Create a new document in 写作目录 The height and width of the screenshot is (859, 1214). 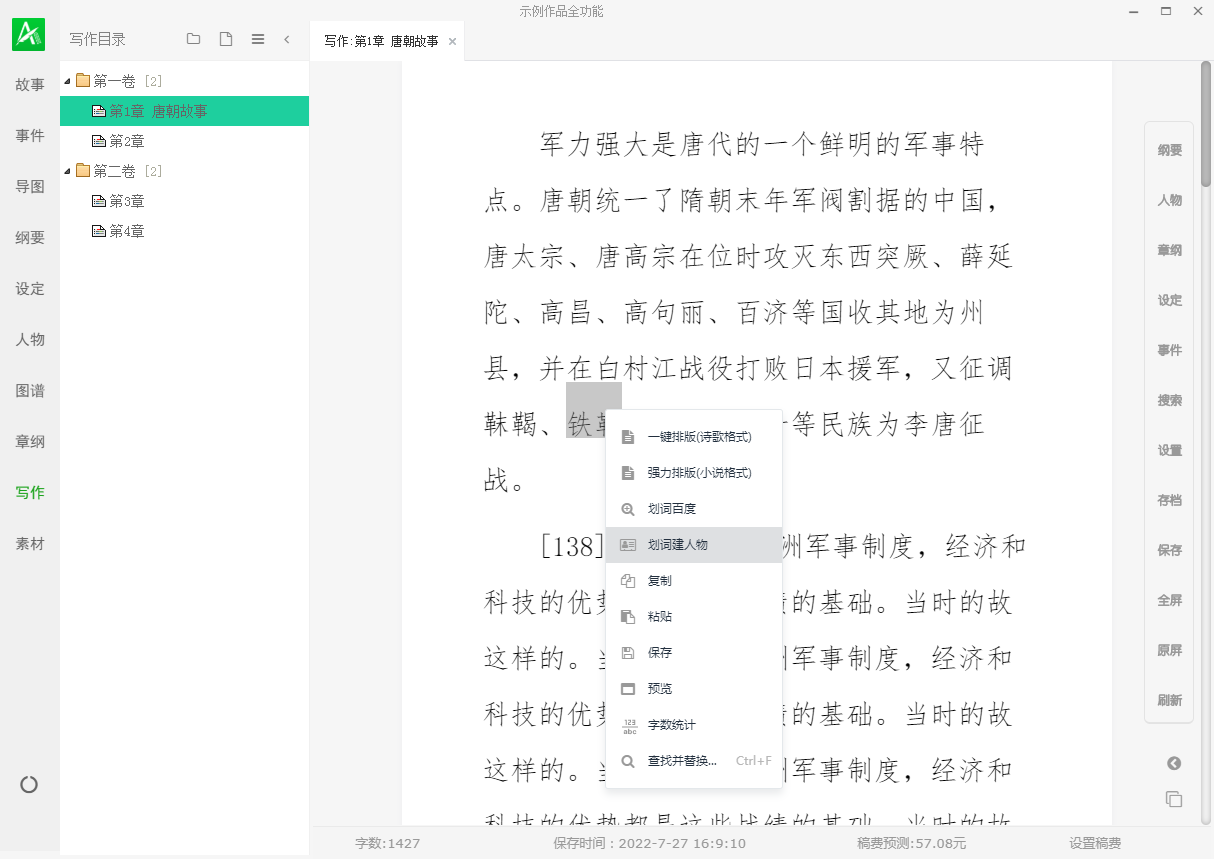[x=226, y=39]
